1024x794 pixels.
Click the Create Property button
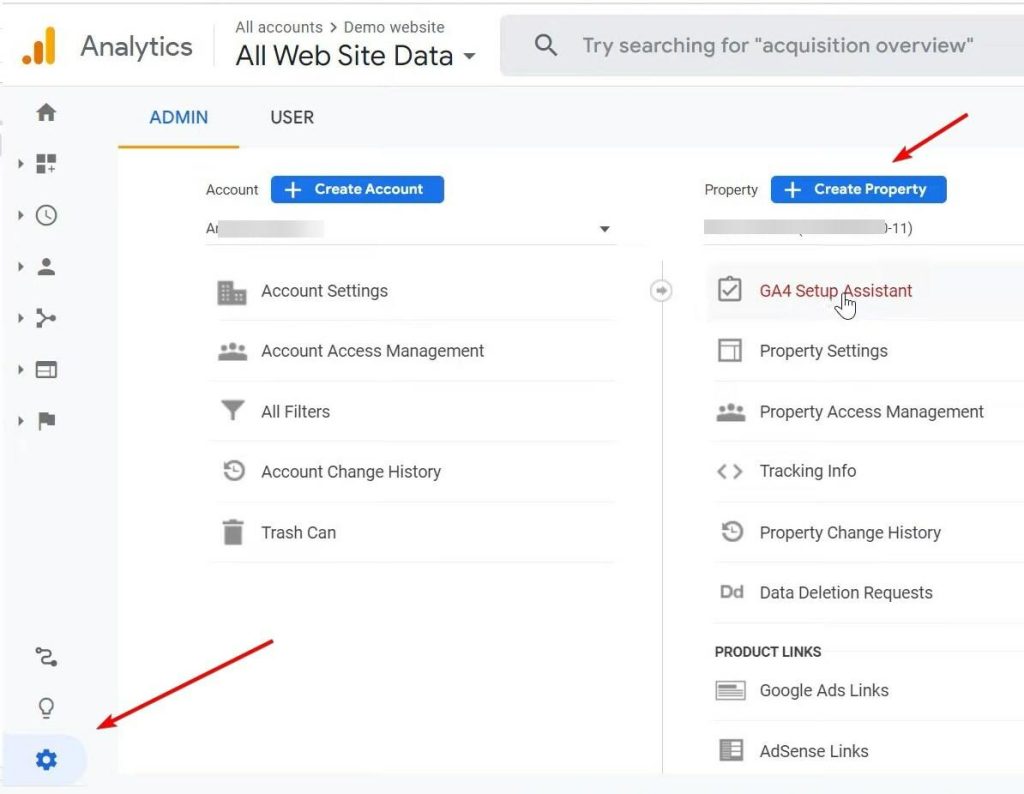(x=858, y=189)
